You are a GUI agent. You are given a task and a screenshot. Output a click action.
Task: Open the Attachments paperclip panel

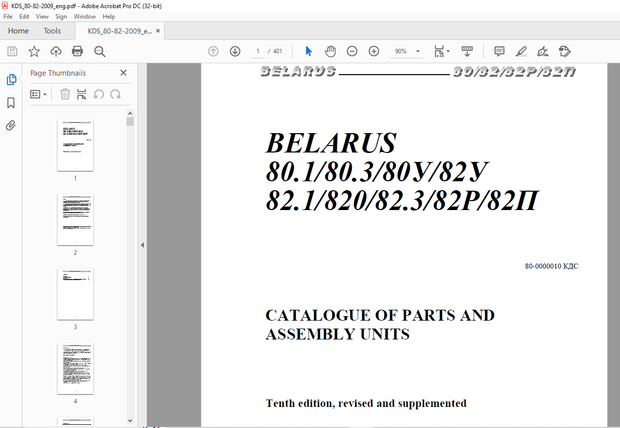pyautogui.click(x=11, y=126)
